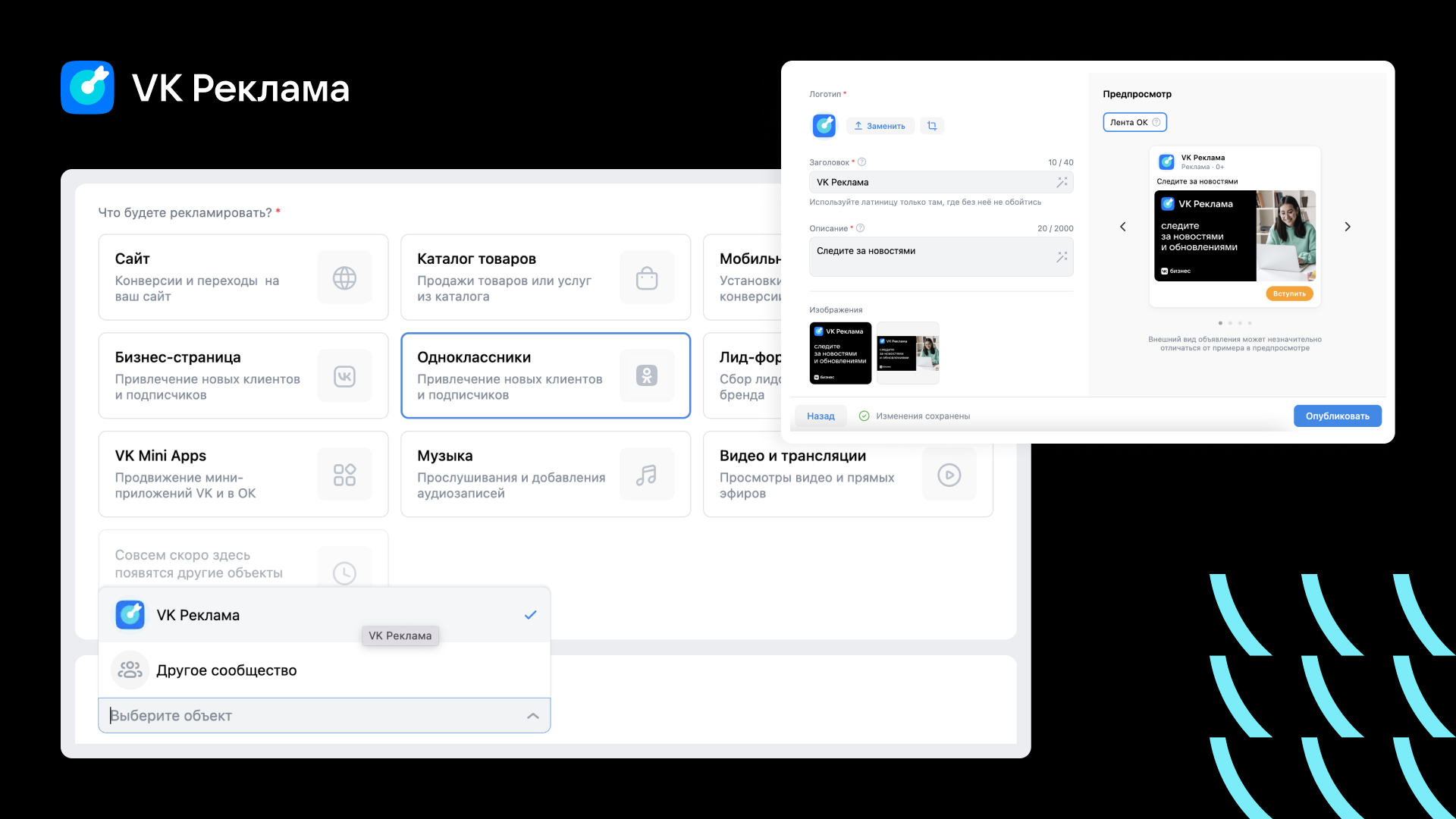Image resolution: width=1456 pixels, height=819 pixels.
Task: Click music note icon on Музыка card
Action: tap(646, 475)
